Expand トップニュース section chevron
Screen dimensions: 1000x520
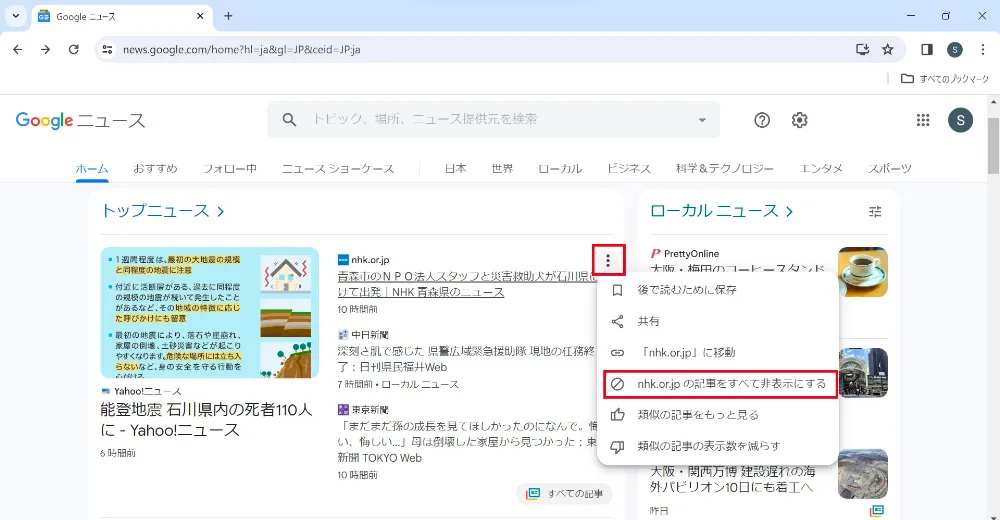[221, 211]
